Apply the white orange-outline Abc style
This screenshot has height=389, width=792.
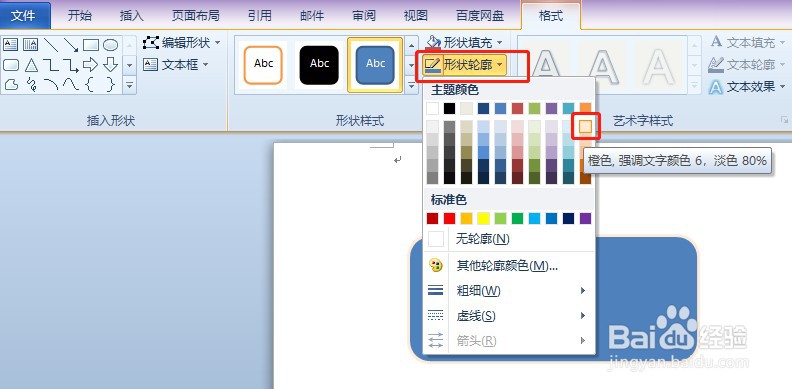263,65
